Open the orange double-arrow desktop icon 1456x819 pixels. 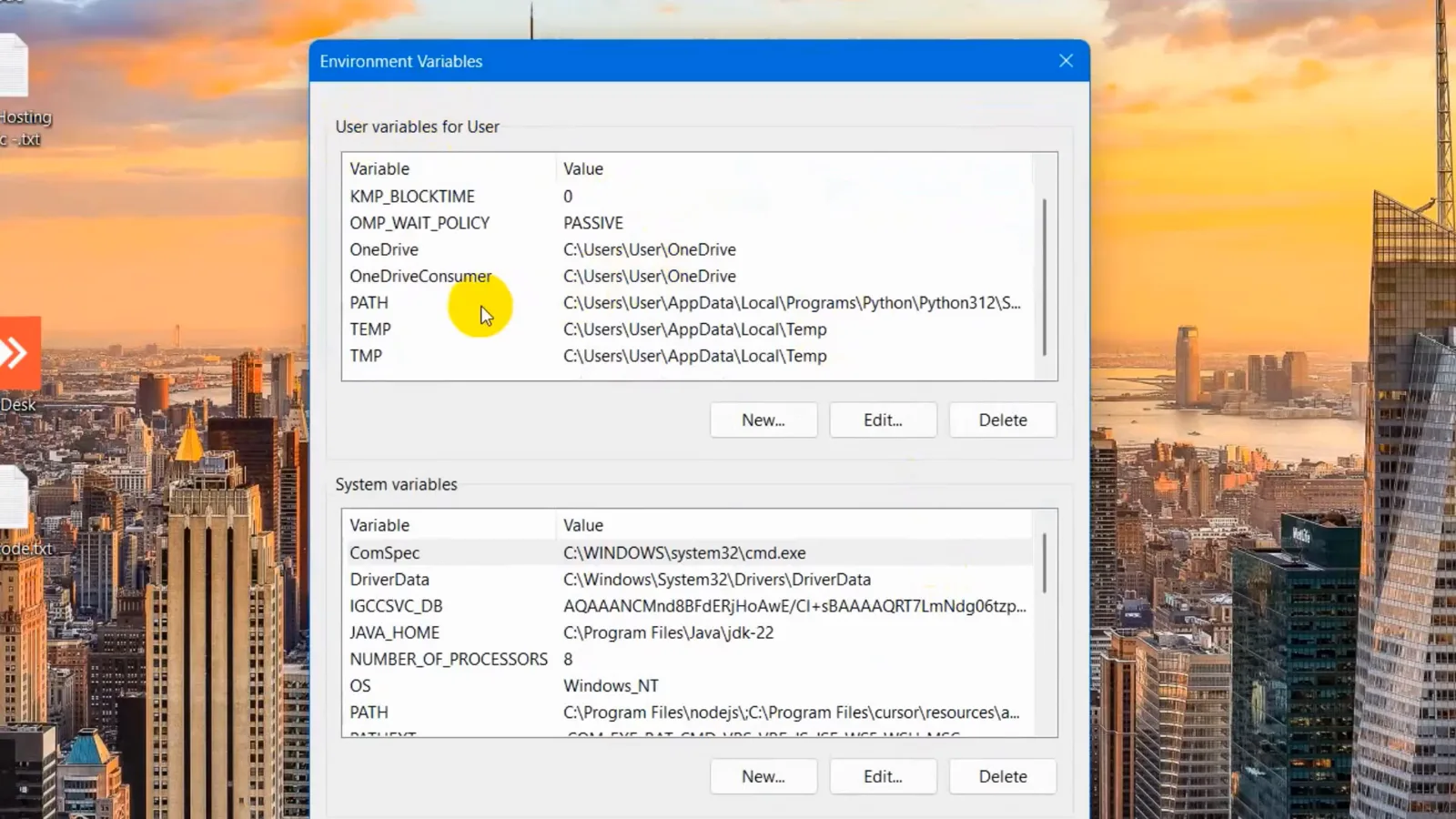tap(20, 353)
